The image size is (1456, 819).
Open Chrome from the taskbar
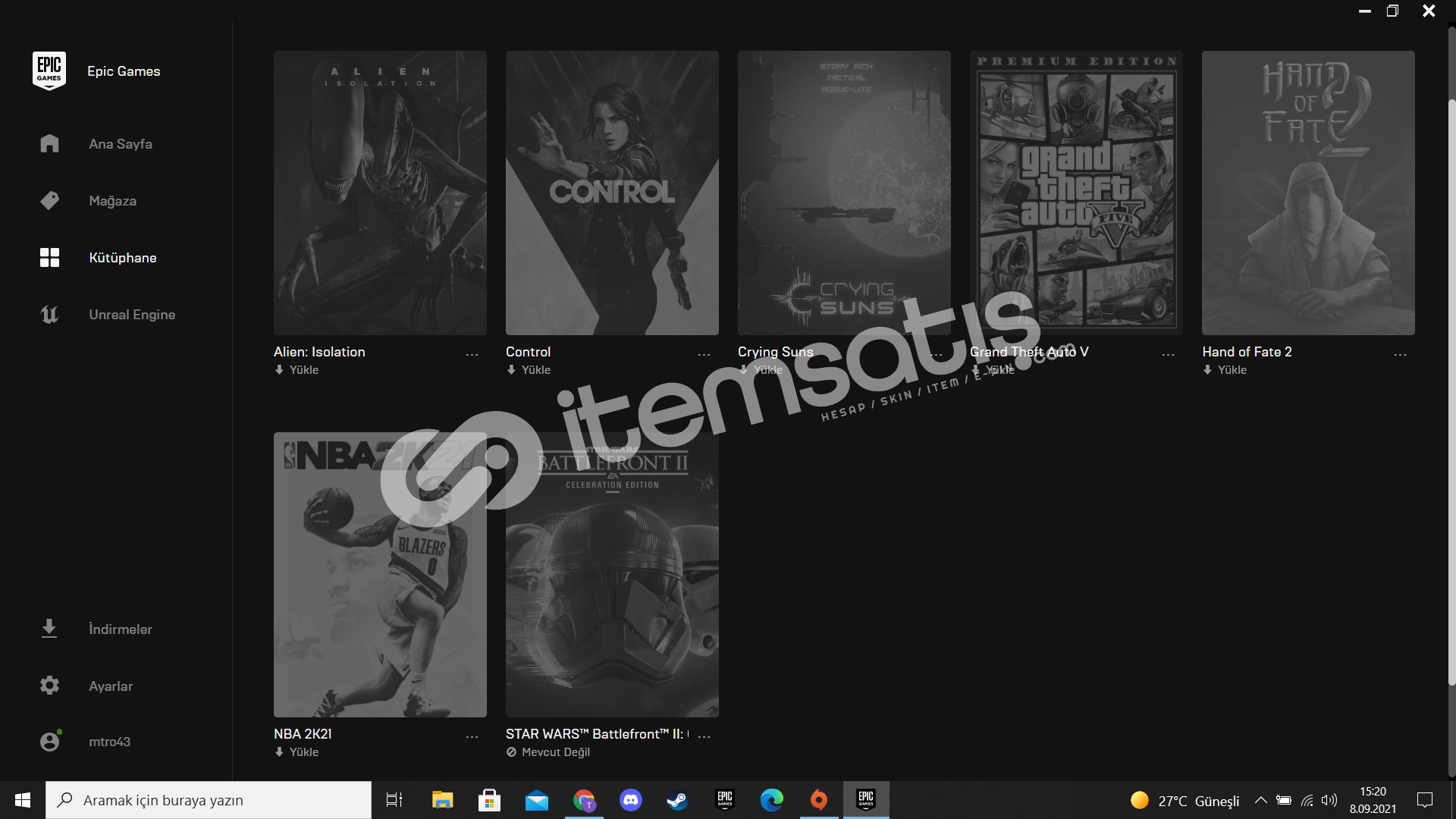click(x=584, y=800)
